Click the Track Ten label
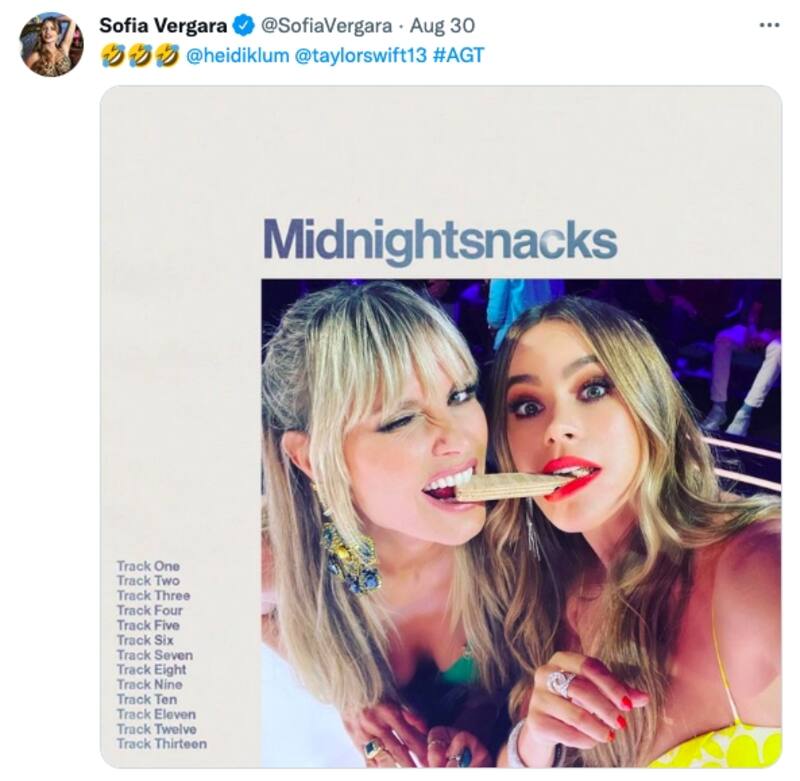The image size is (800, 781). (x=148, y=699)
